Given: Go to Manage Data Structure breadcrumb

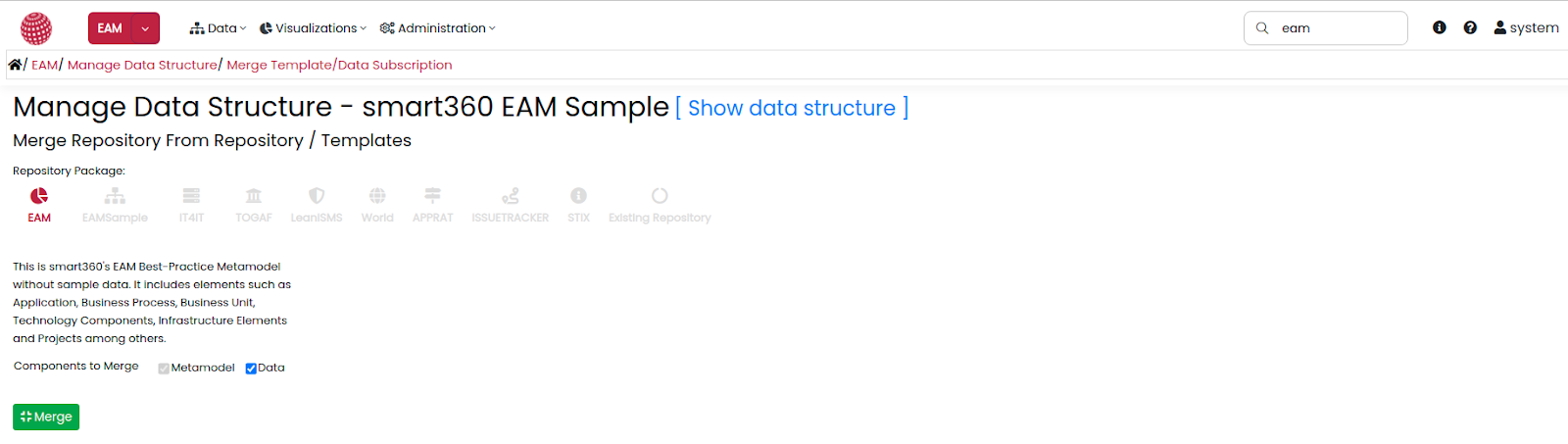Looking at the screenshot, I should (142, 65).
